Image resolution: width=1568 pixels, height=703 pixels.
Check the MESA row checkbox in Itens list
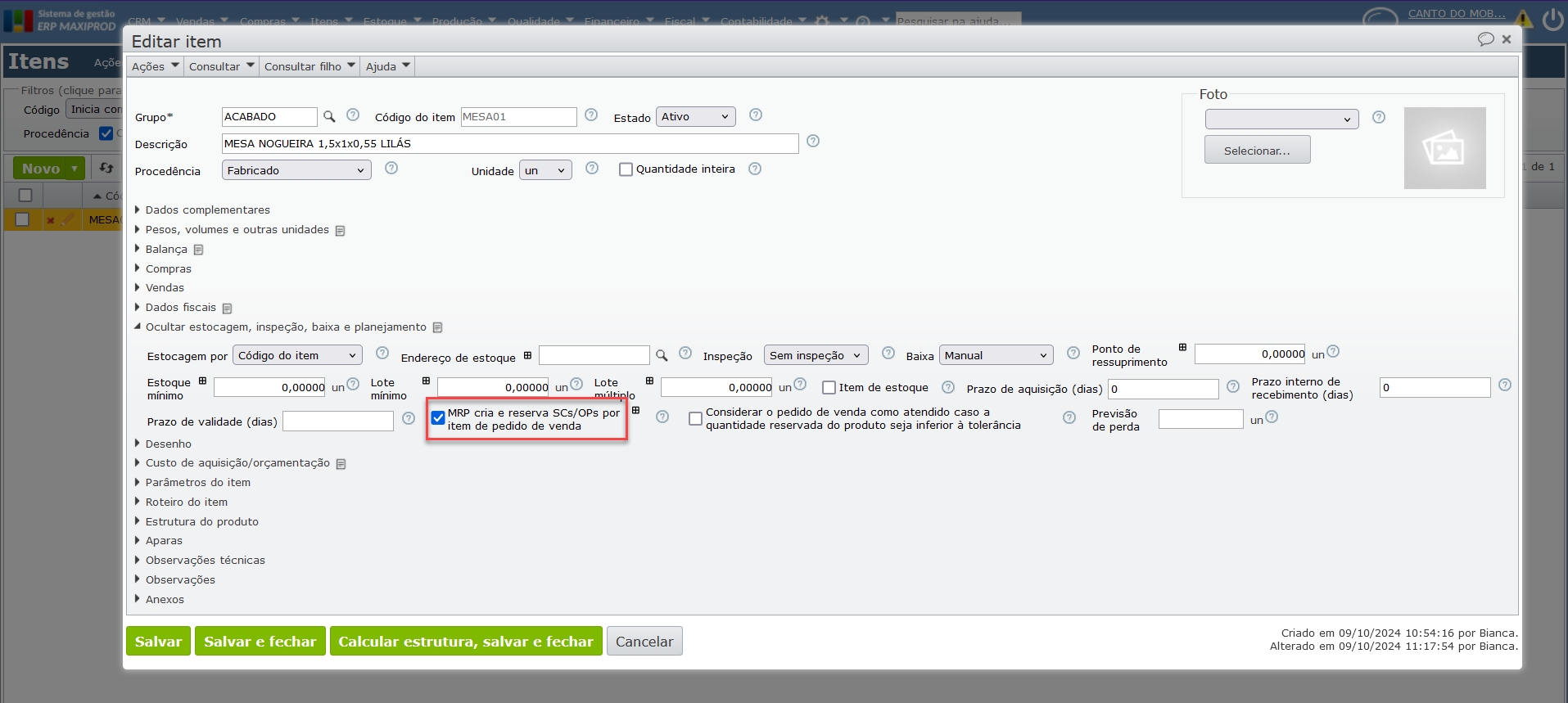22,219
